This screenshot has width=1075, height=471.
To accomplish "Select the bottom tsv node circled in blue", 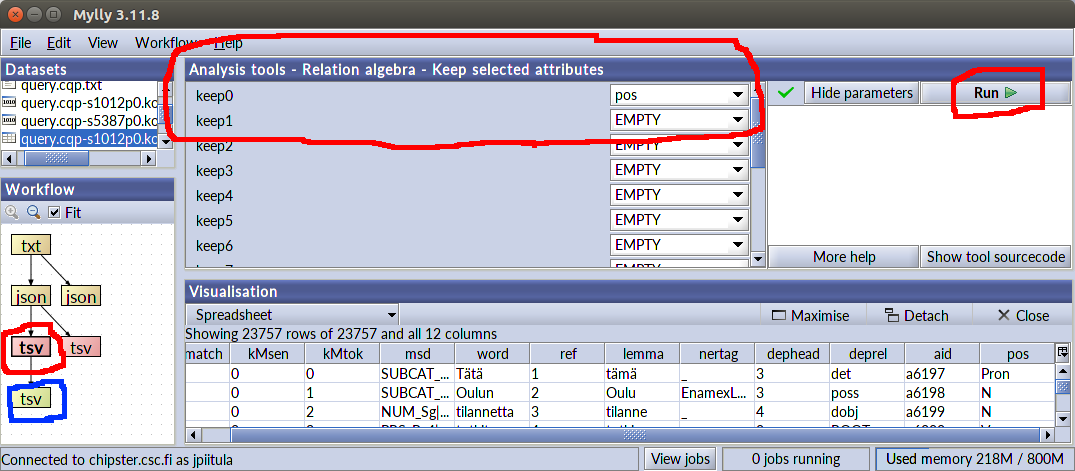I will pos(30,399).
